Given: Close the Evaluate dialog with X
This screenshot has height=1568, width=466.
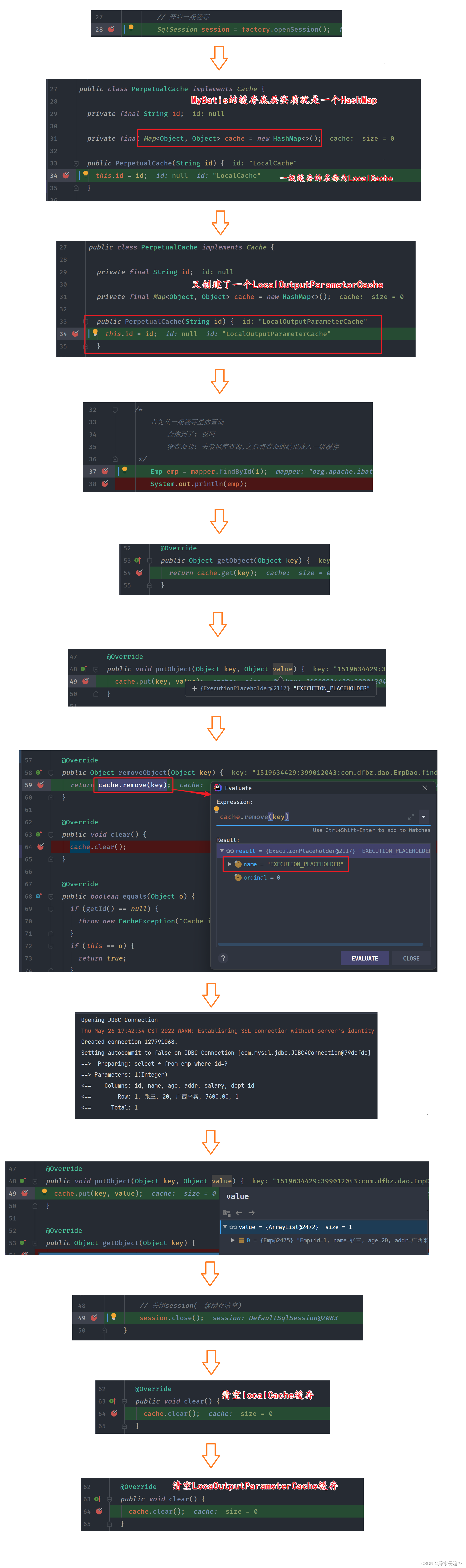Looking at the screenshot, I should click(425, 788).
